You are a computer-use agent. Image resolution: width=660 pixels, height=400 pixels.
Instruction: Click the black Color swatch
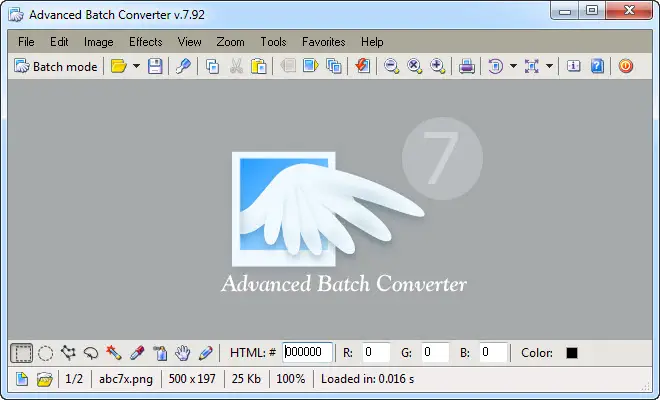pos(572,353)
